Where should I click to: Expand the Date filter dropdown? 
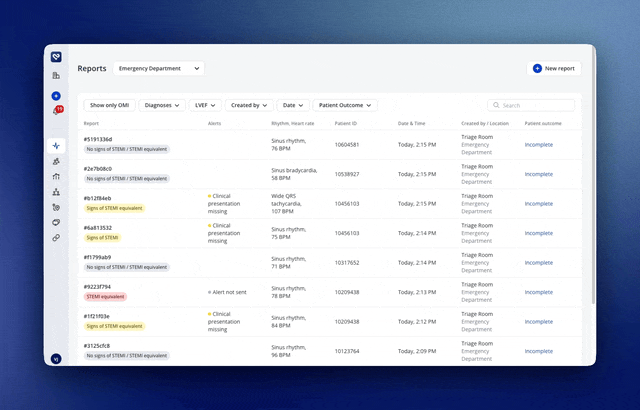[x=293, y=105]
